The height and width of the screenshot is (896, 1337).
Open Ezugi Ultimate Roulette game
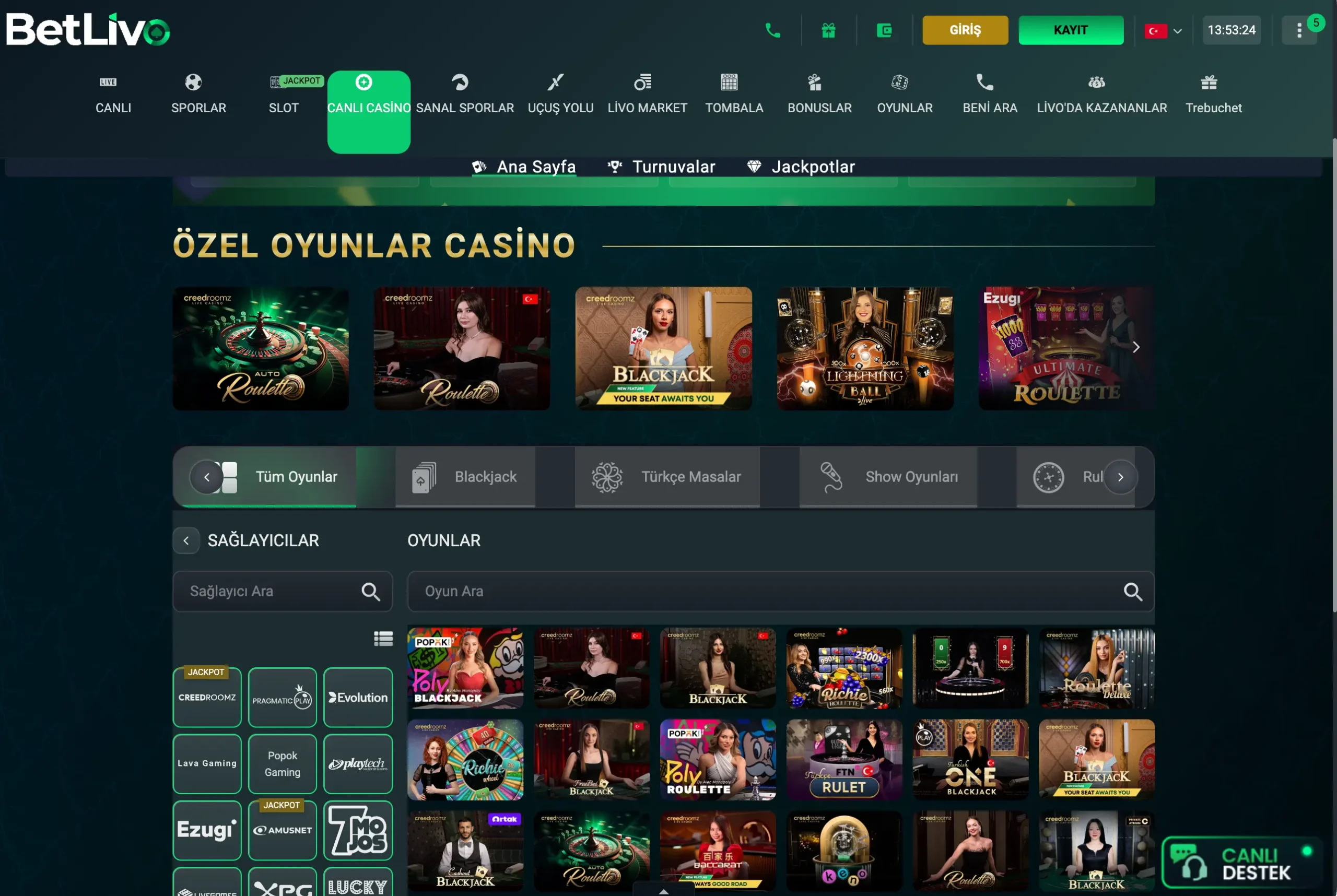[1066, 348]
